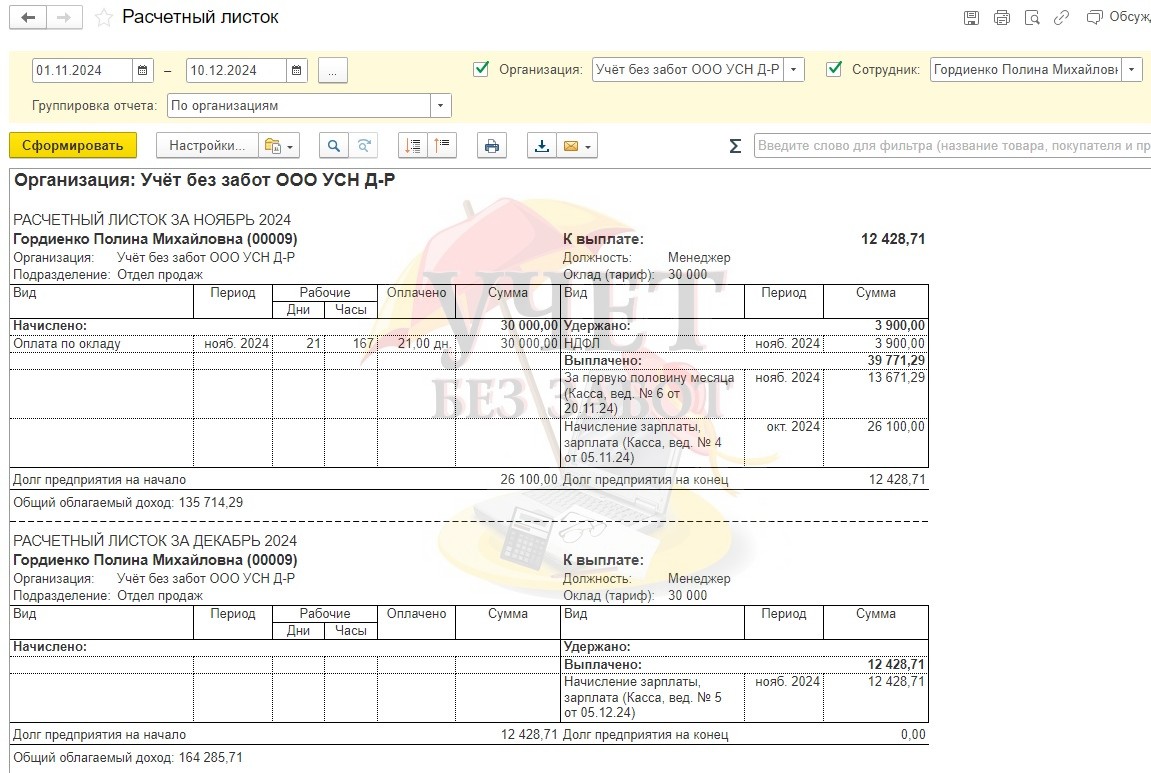The width and height of the screenshot is (1151, 773).
Task: Select heading РАСЧЕТНЫЙ ЛИСТОК ЗА НОЯБРЬ 2024
Action: tap(152, 220)
